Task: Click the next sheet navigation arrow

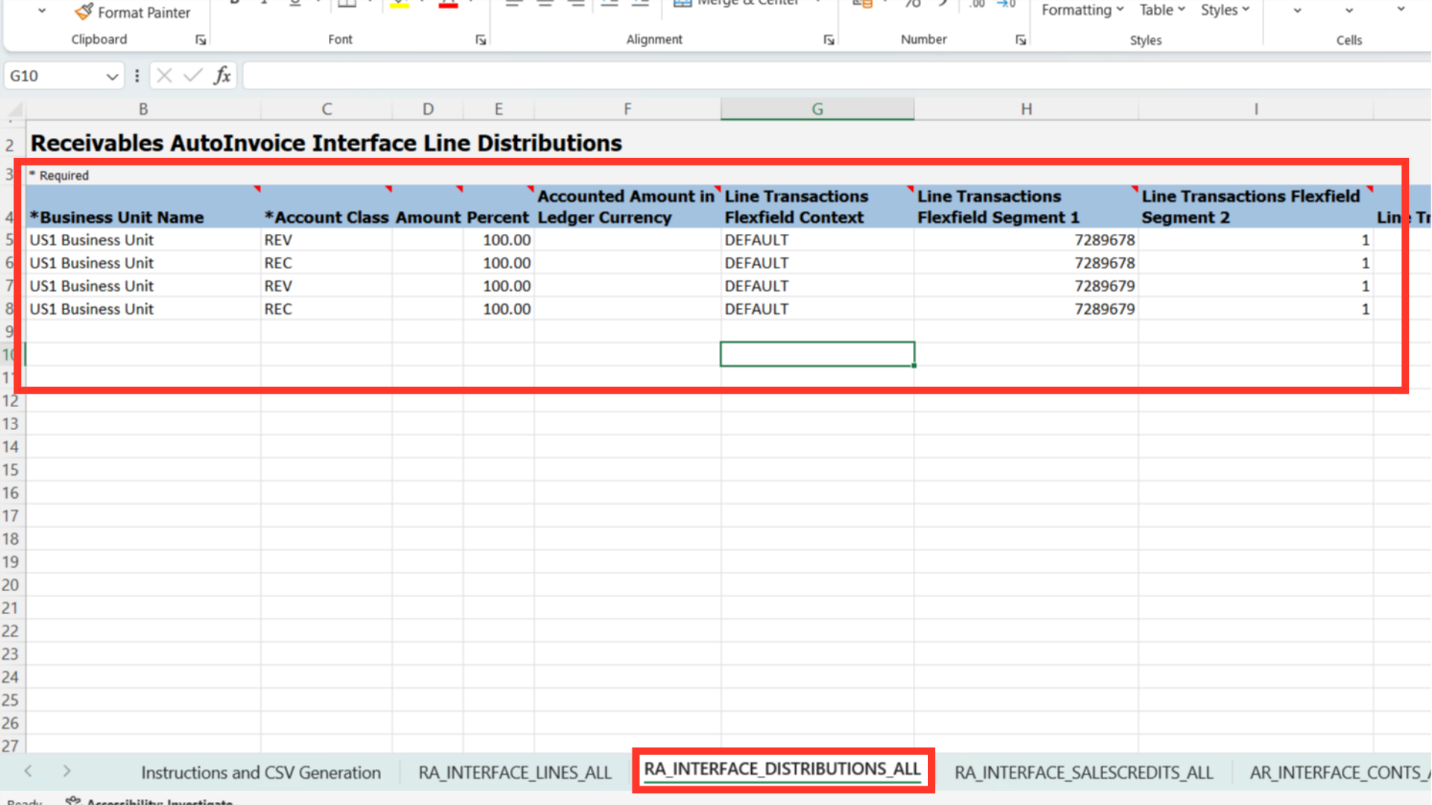Action: pos(66,771)
